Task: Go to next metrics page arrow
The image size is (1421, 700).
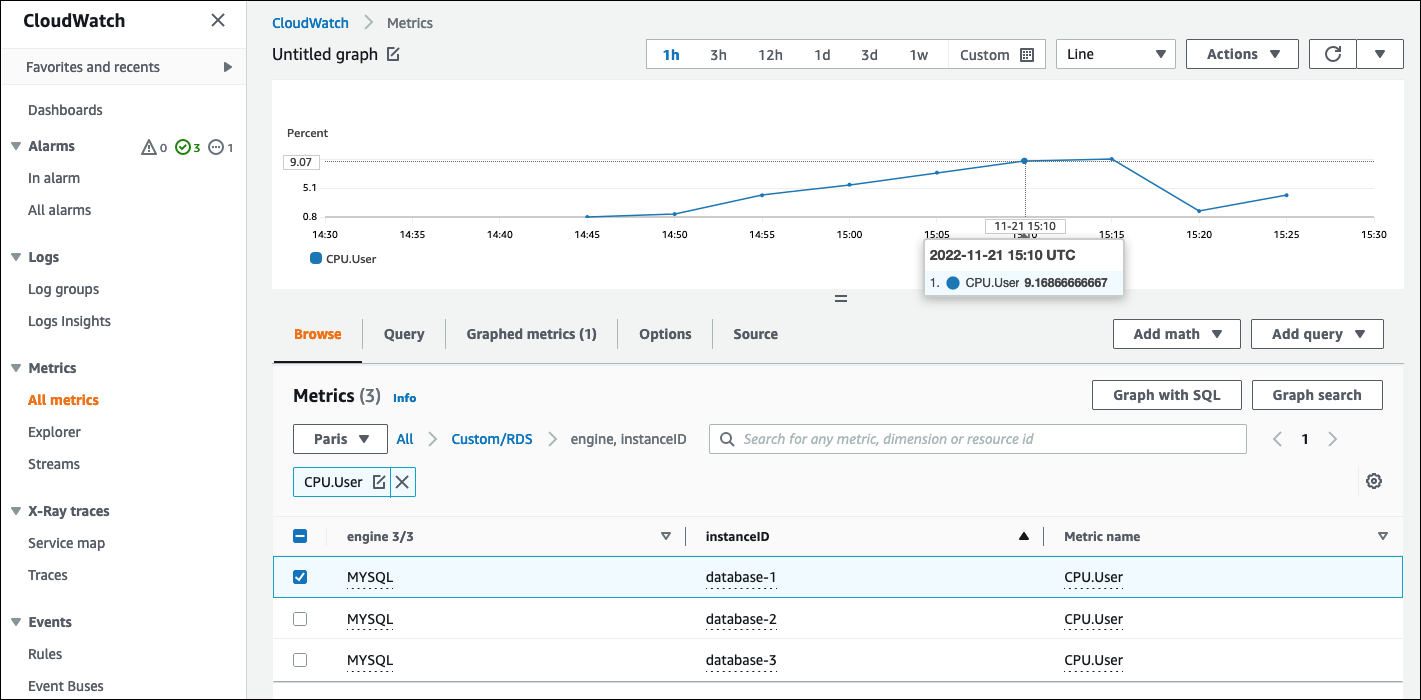Action: [x=1332, y=439]
